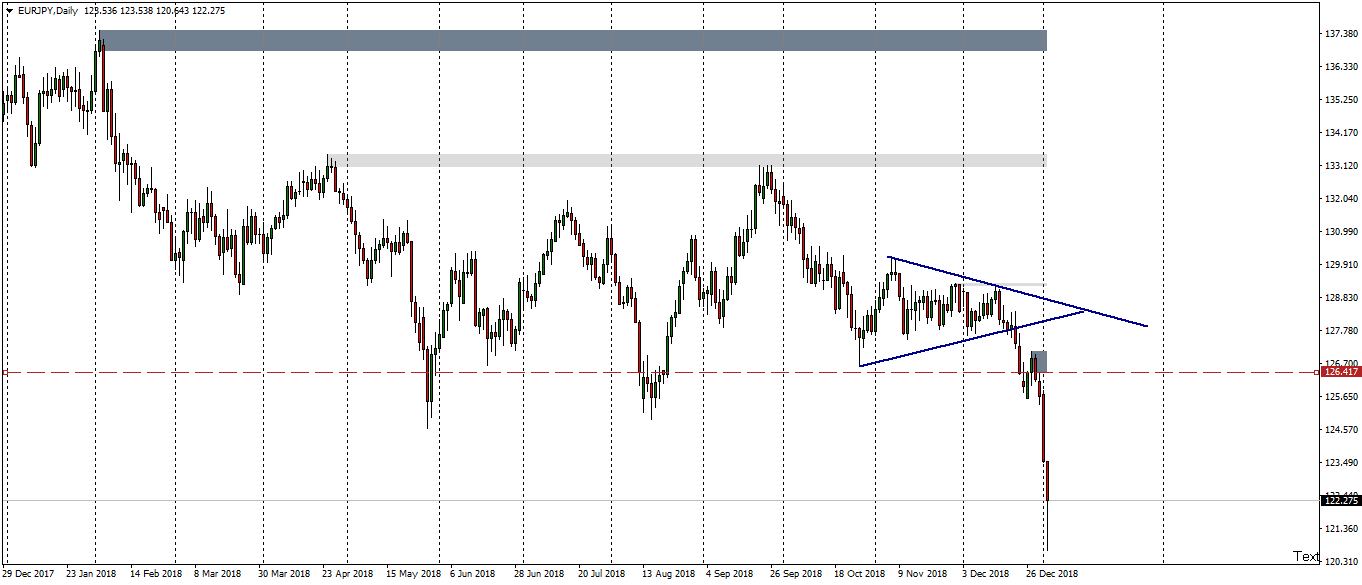Click the 134.170 price axis label
Viewport: 1362px width, 585px height.
coord(1340,133)
